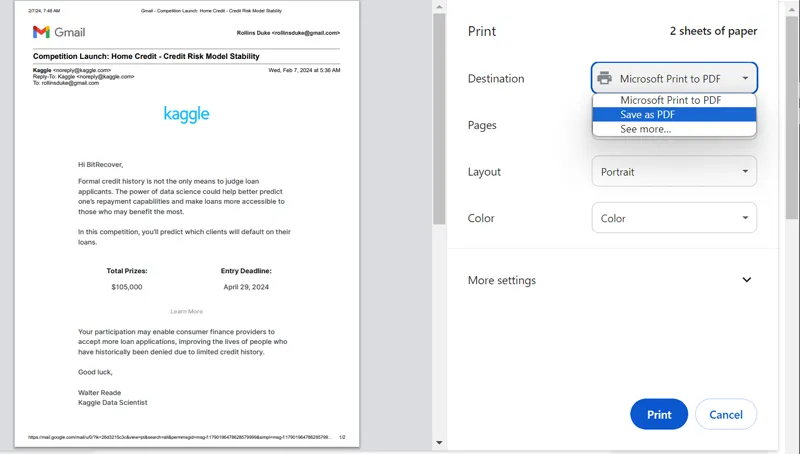Click the email subject line in preview
The image size is (800, 454).
pyautogui.click(x=146, y=56)
